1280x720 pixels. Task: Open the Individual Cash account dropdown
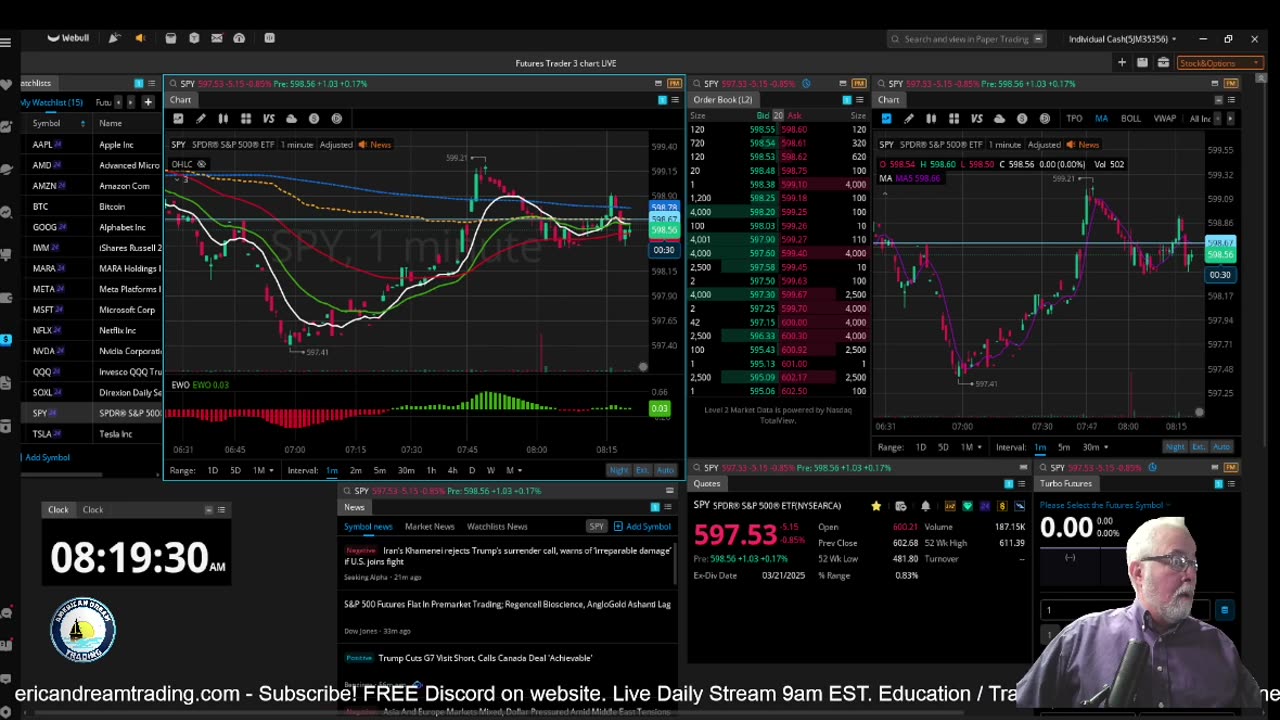1122,39
